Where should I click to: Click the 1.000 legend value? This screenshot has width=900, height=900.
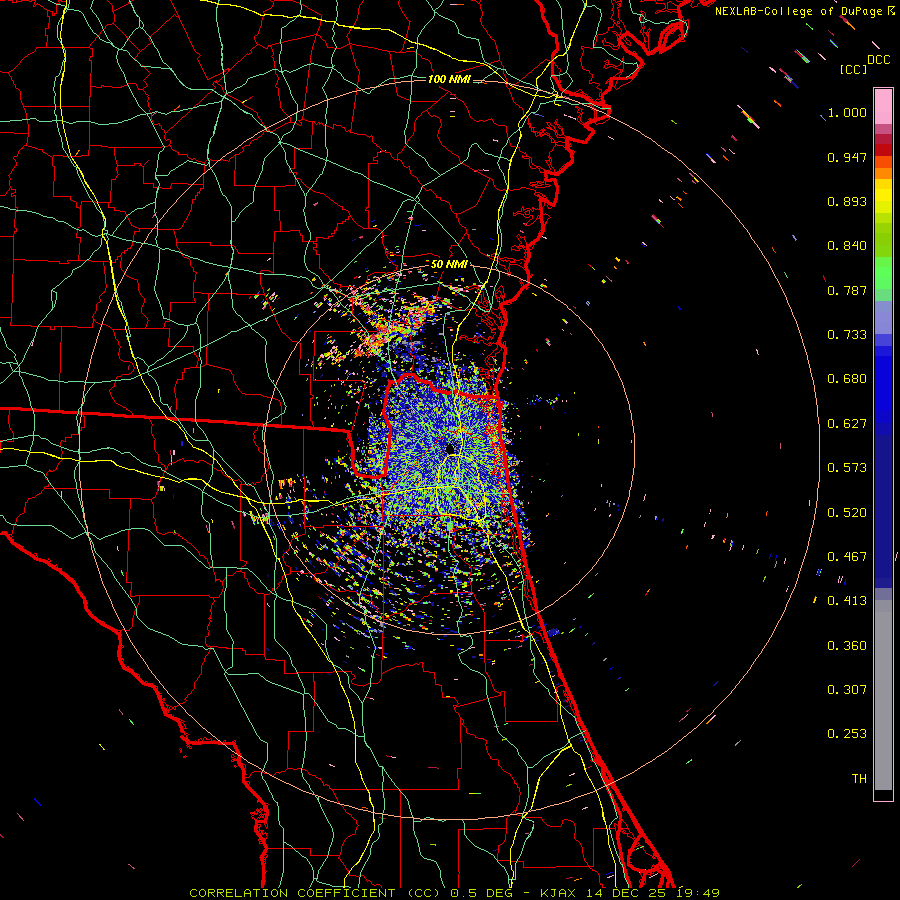tap(847, 112)
